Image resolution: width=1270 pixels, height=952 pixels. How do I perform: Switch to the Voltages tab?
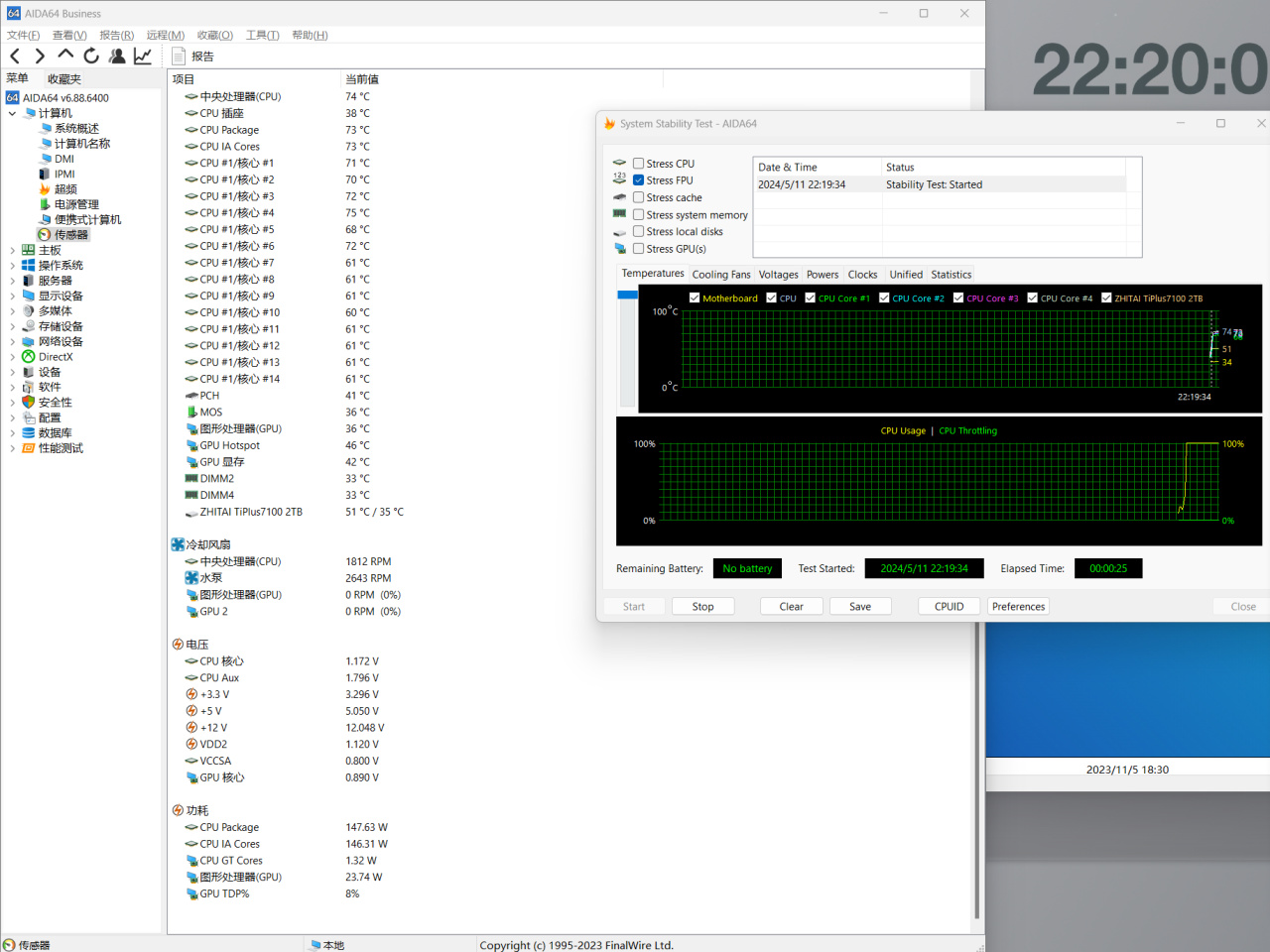coord(778,275)
